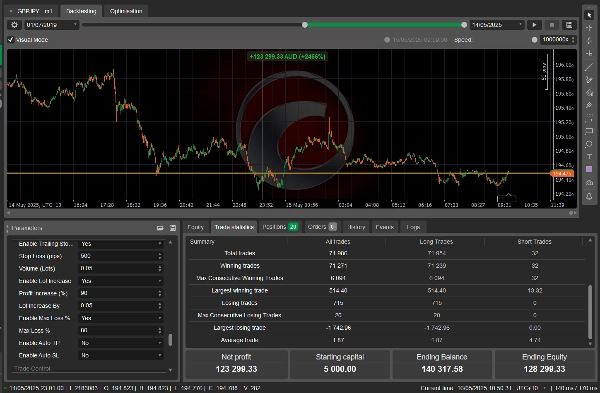Click parameters panel scroll up arrow
Viewport: 600px width, 393px height.
[170, 242]
